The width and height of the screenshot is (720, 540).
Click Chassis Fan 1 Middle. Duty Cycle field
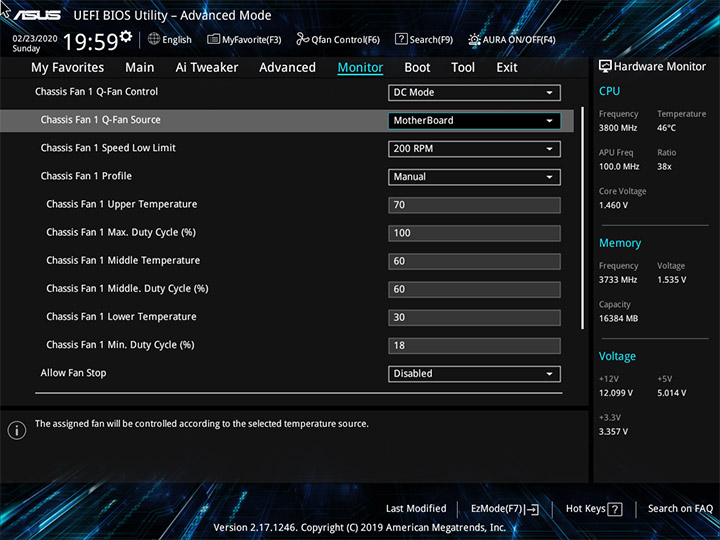click(474, 289)
